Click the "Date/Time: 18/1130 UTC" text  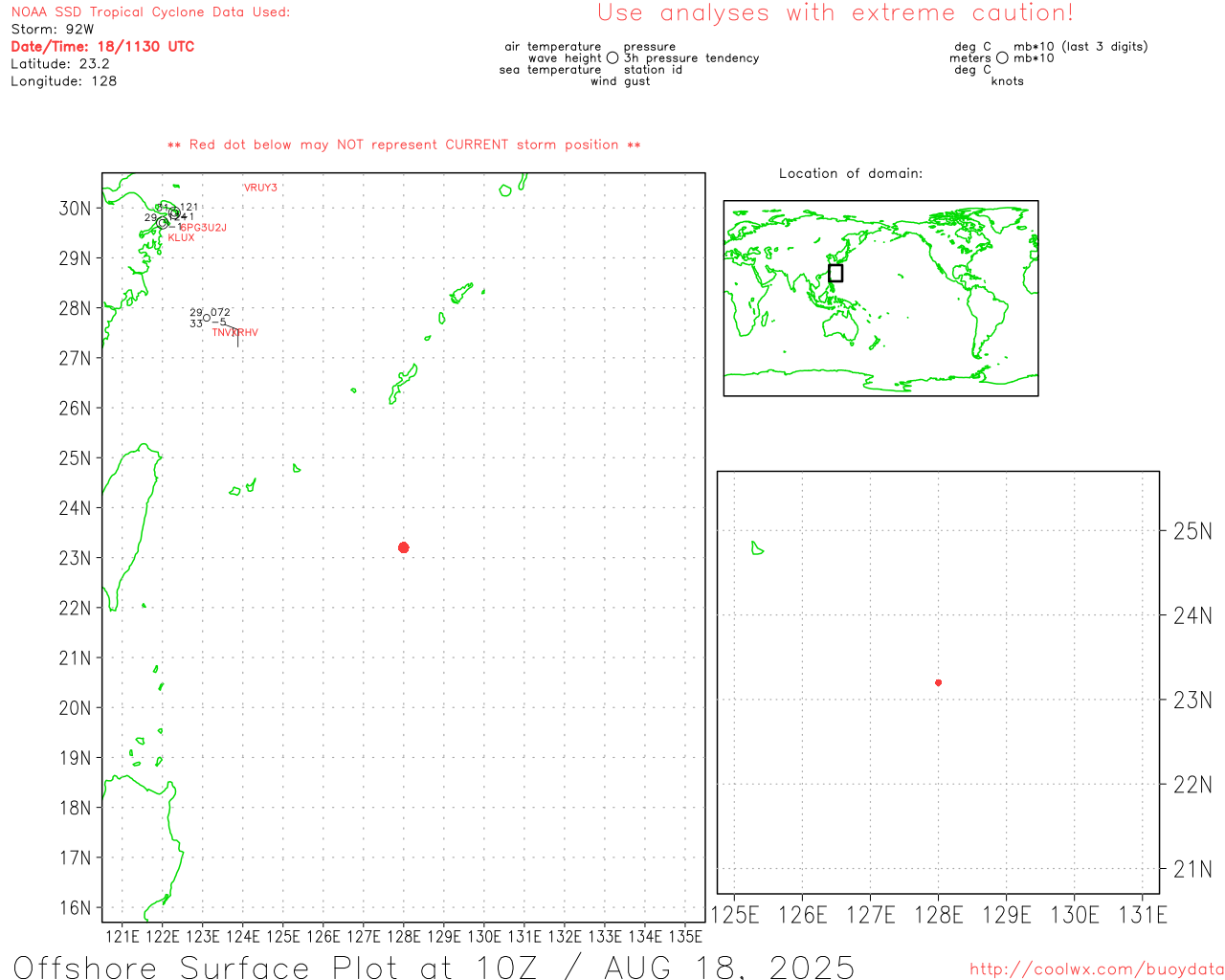(102, 47)
